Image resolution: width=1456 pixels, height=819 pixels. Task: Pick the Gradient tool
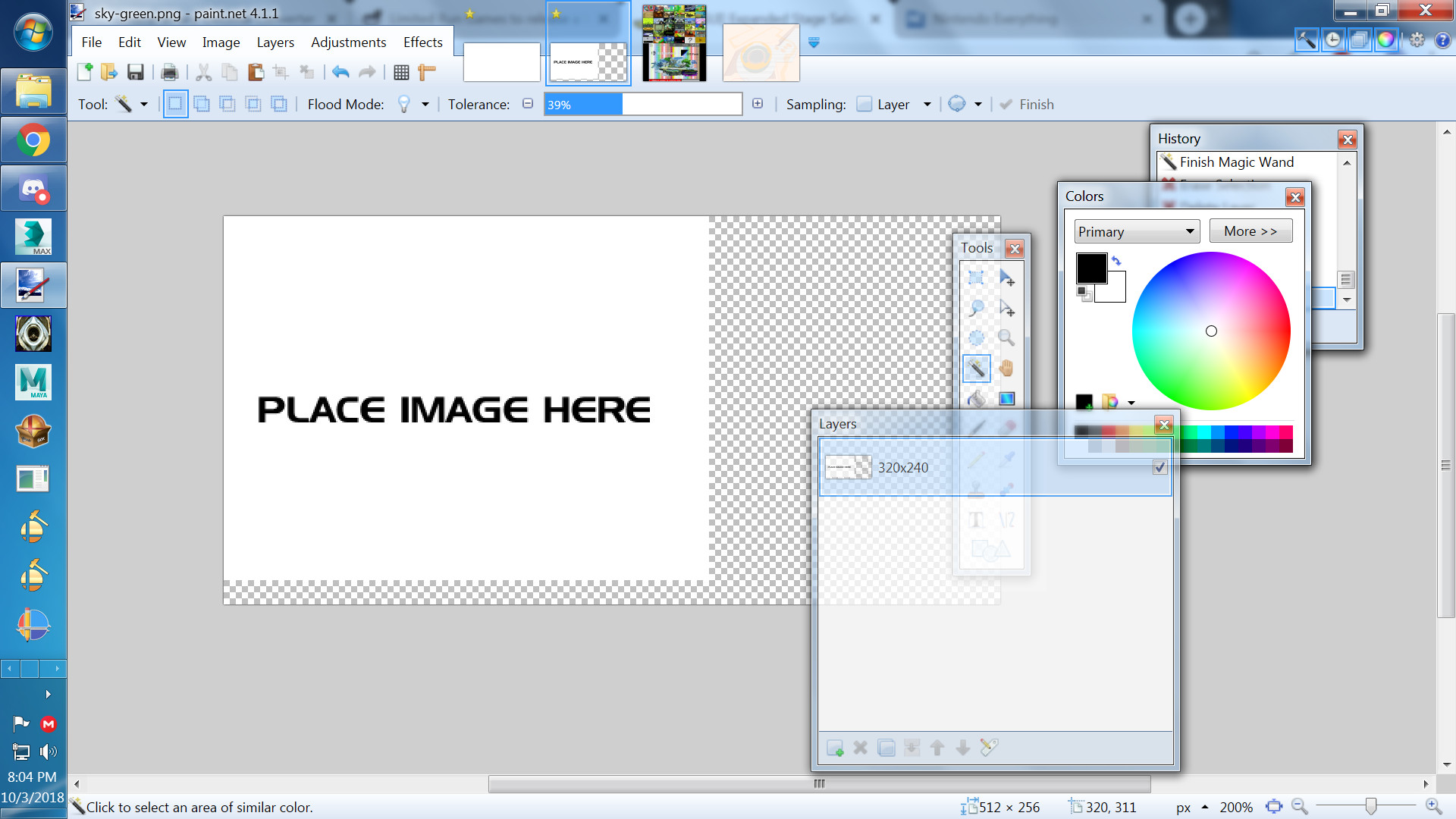point(1006,399)
